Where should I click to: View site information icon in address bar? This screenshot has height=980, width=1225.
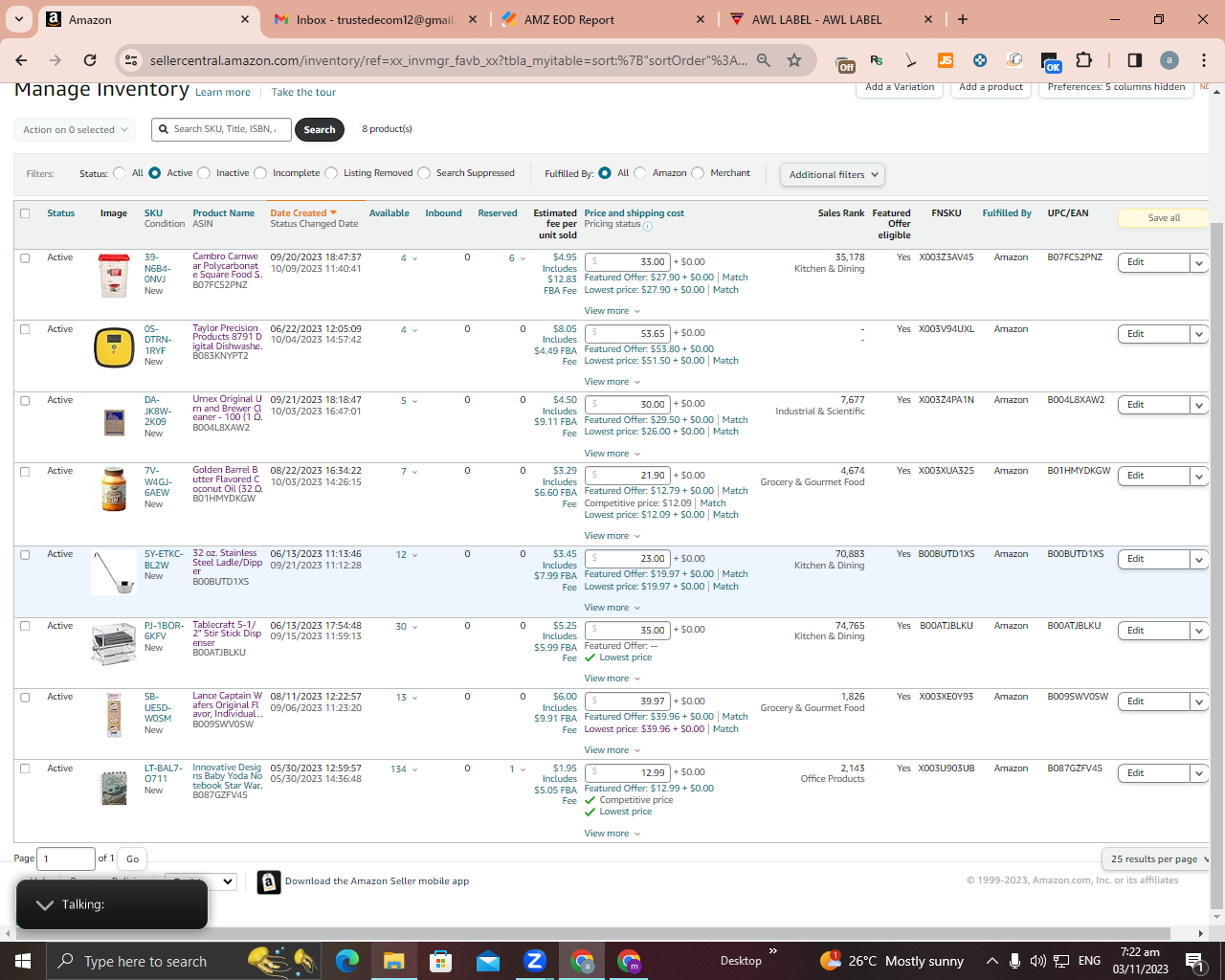131,60
